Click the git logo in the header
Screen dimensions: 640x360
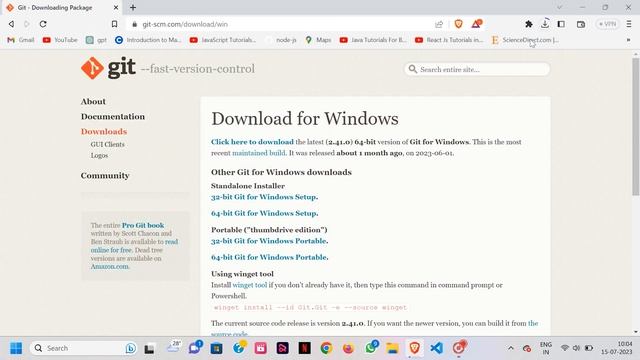pos(108,68)
